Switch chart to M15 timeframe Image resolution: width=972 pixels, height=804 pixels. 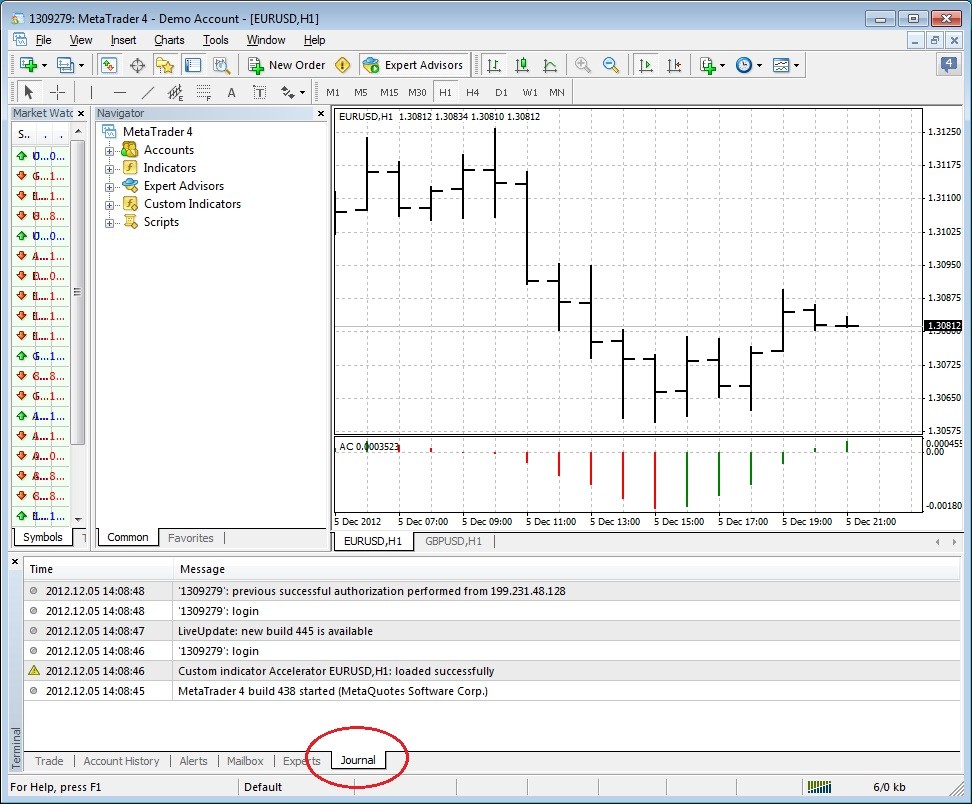389,92
